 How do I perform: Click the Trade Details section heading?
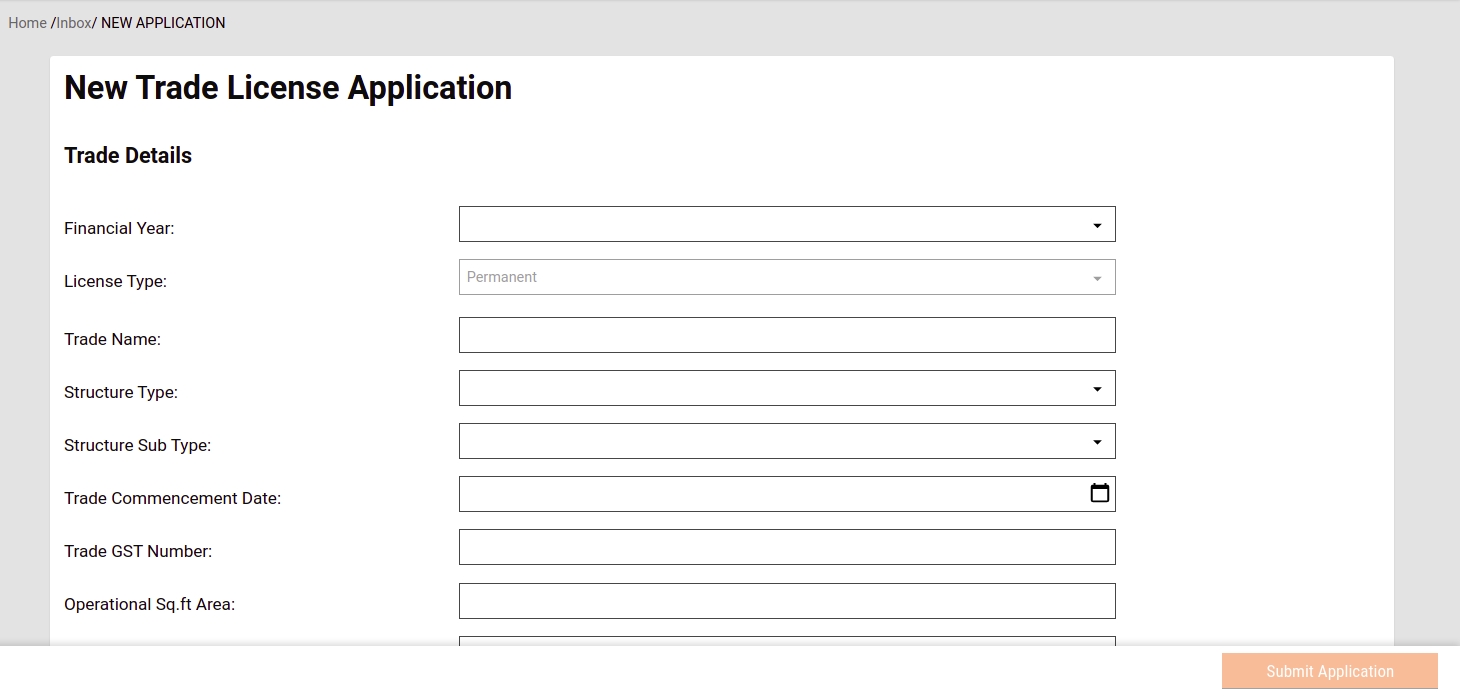(x=128, y=156)
